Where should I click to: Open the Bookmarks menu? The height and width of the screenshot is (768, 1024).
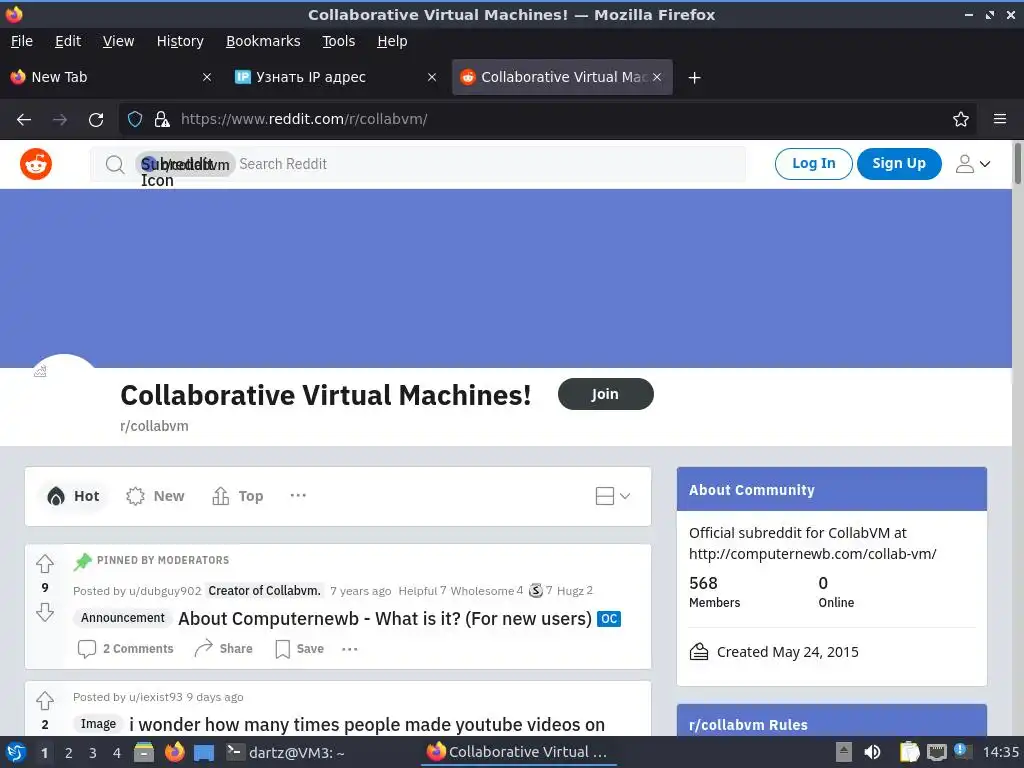(263, 41)
